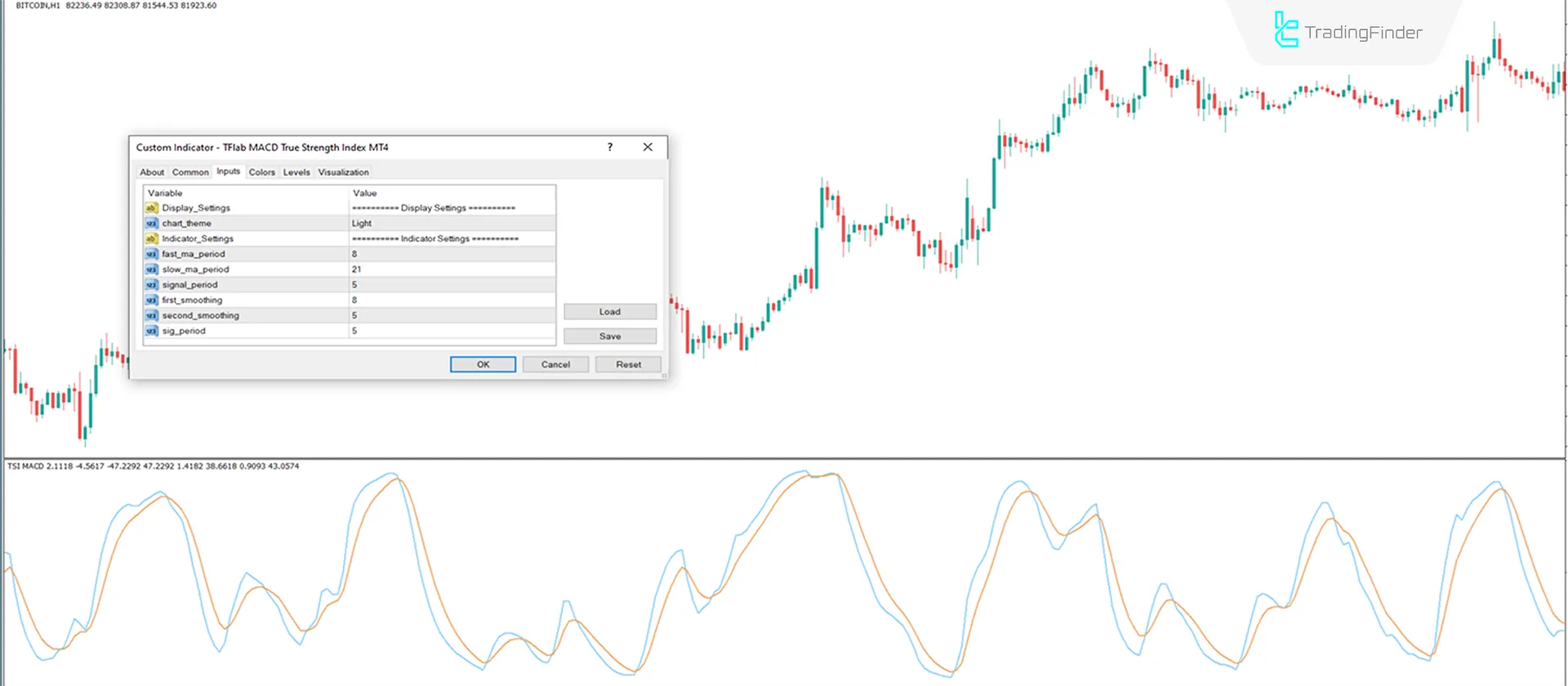The width and height of the screenshot is (1568, 686).
Task: Click the question mark help button
Action: (609, 147)
